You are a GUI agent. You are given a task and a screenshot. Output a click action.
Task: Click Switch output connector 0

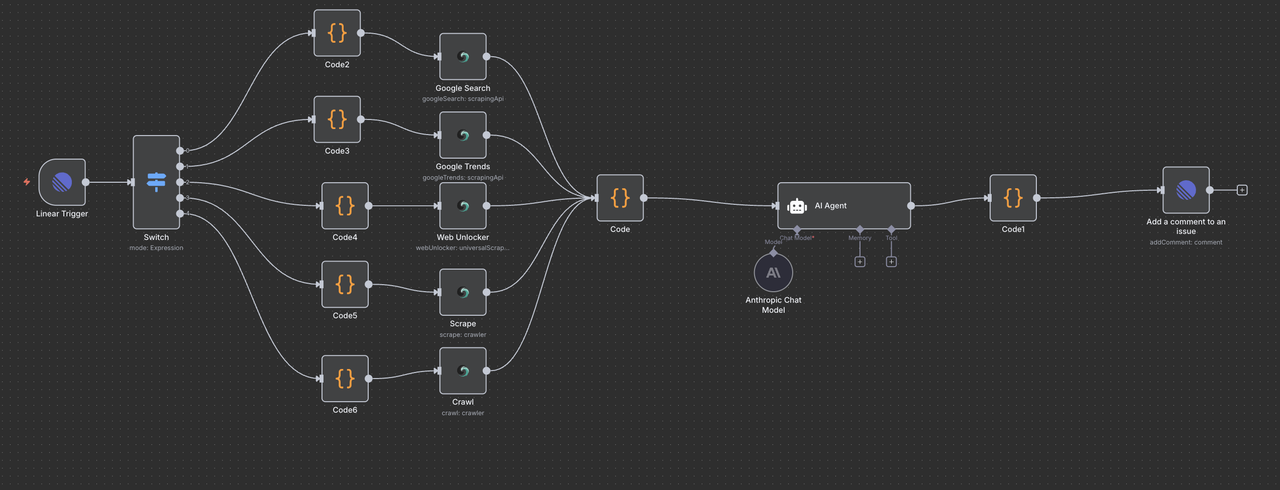click(180, 151)
